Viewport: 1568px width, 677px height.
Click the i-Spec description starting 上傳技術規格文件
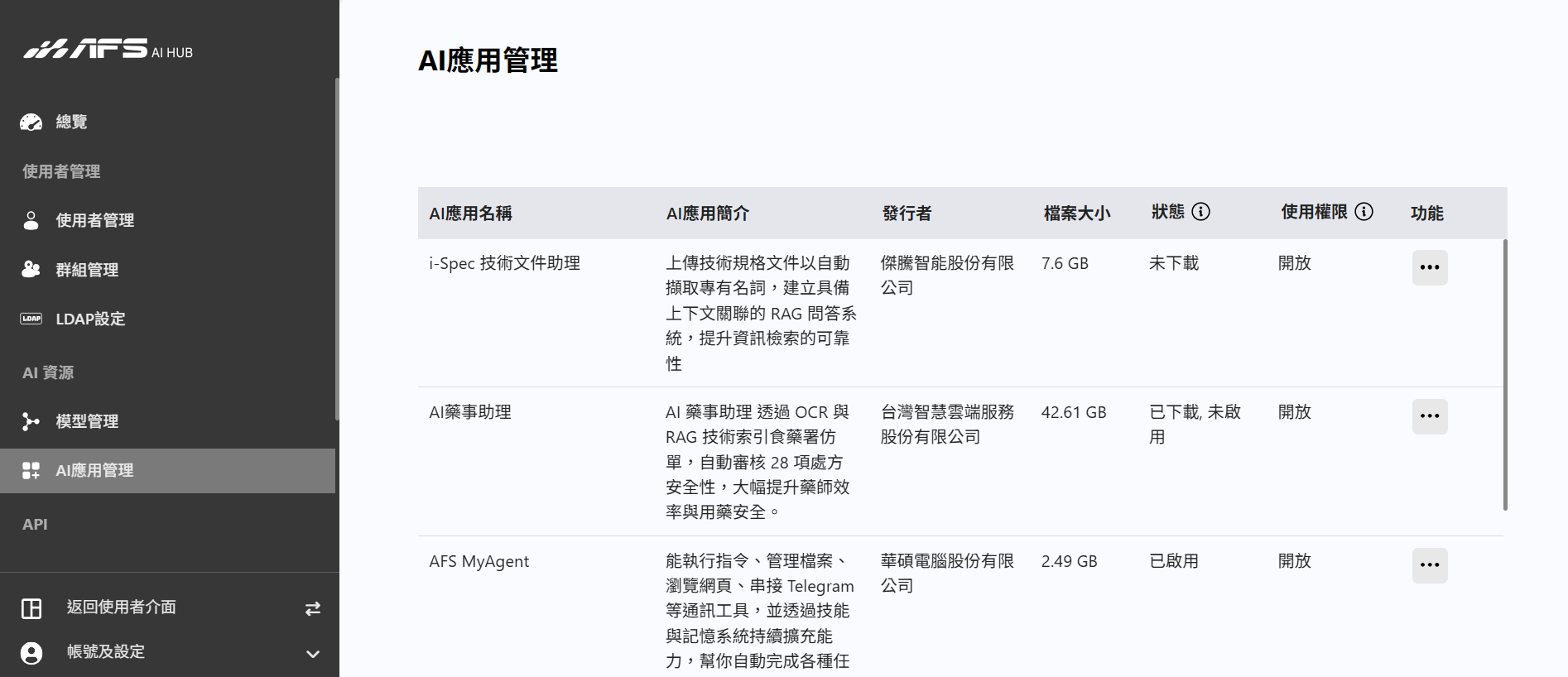click(761, 313)
